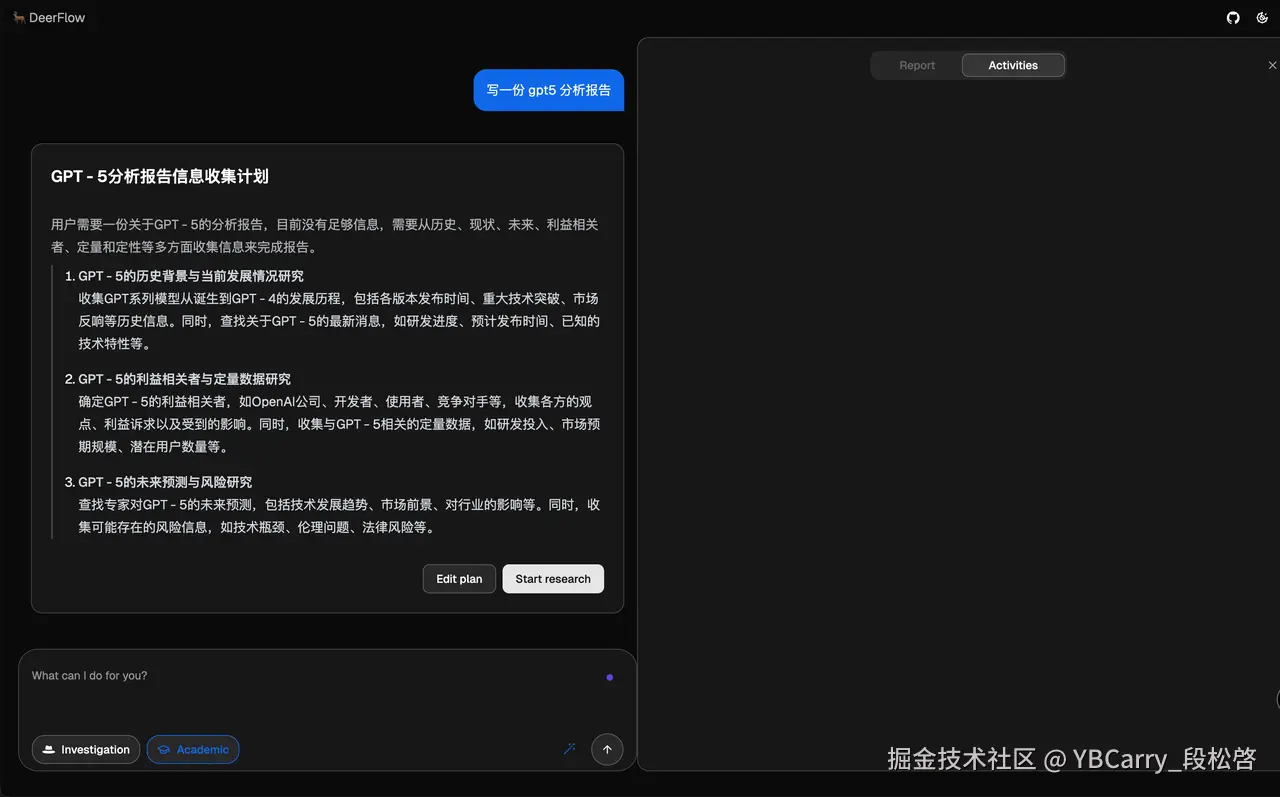Close the research panel with X
This screenshot has height=797, width=1280.
click(x=1272, y=65)
